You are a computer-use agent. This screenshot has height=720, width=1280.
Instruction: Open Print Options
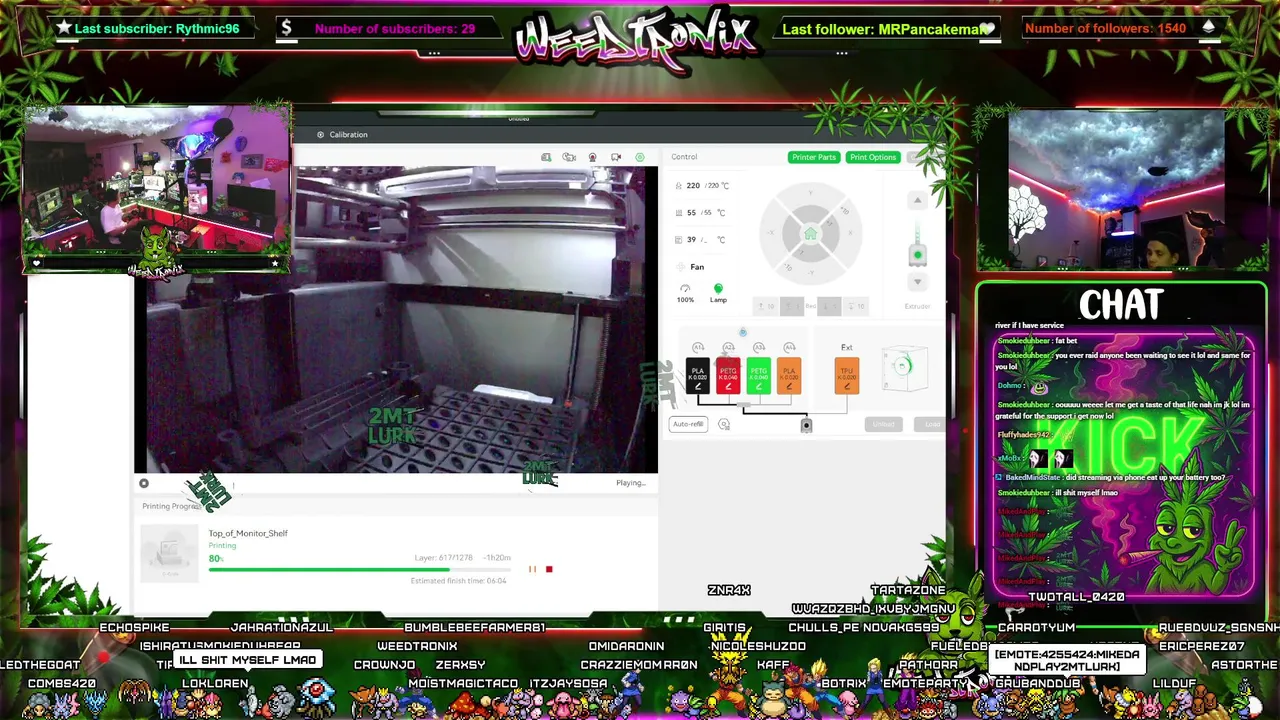click(x=873, y=157)
